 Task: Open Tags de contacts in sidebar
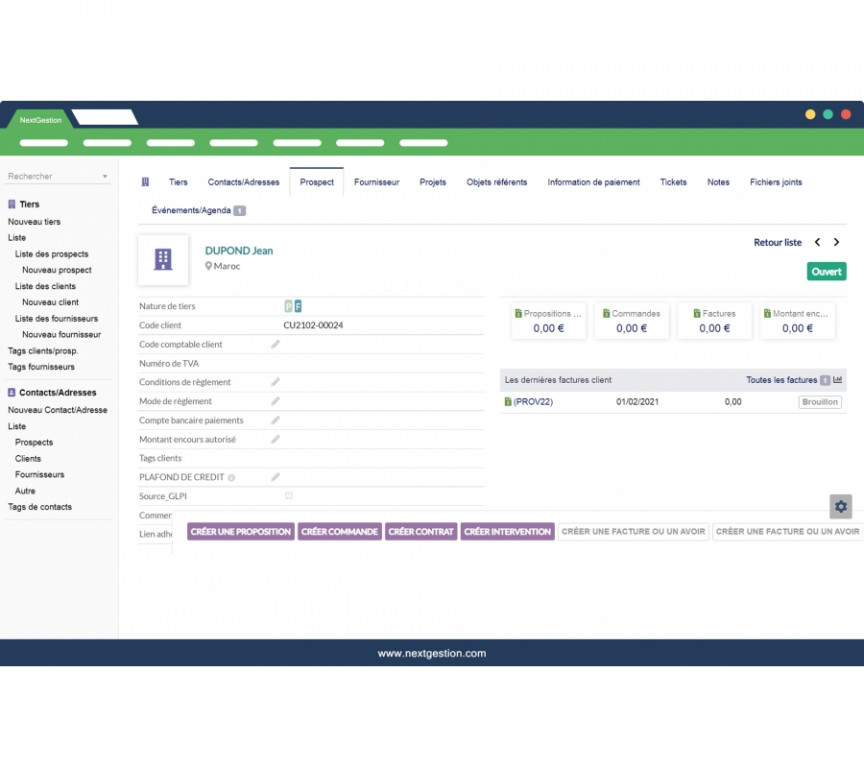coord(40,507)
